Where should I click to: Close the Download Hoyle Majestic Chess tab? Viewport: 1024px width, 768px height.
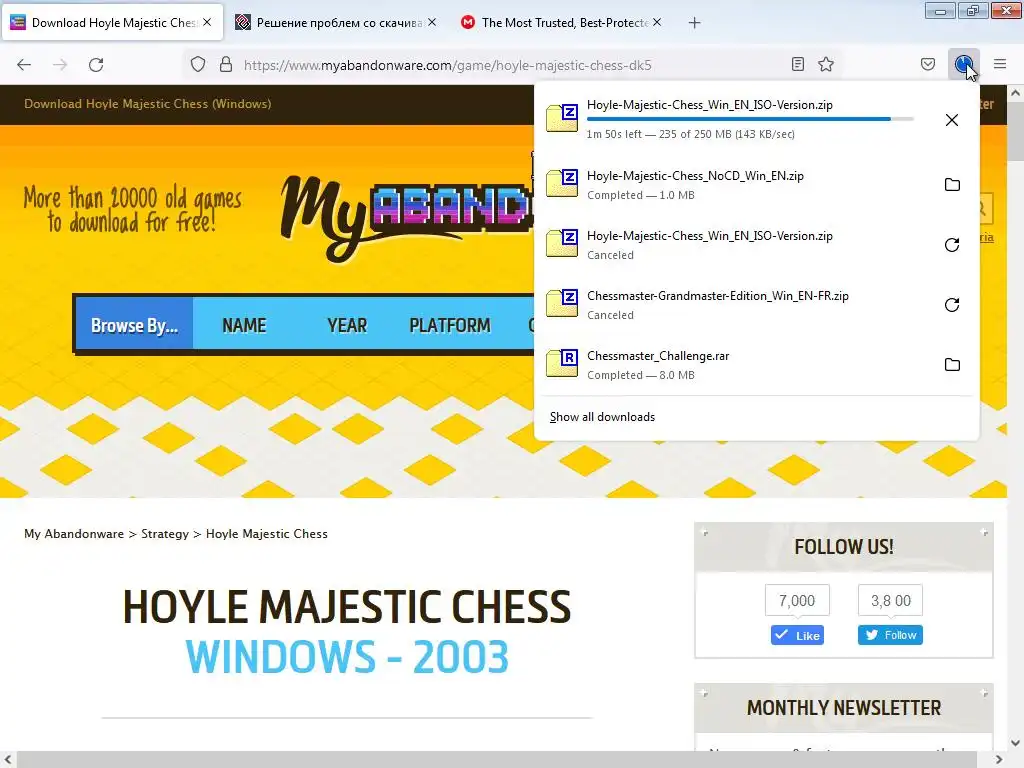coord(207,22)
